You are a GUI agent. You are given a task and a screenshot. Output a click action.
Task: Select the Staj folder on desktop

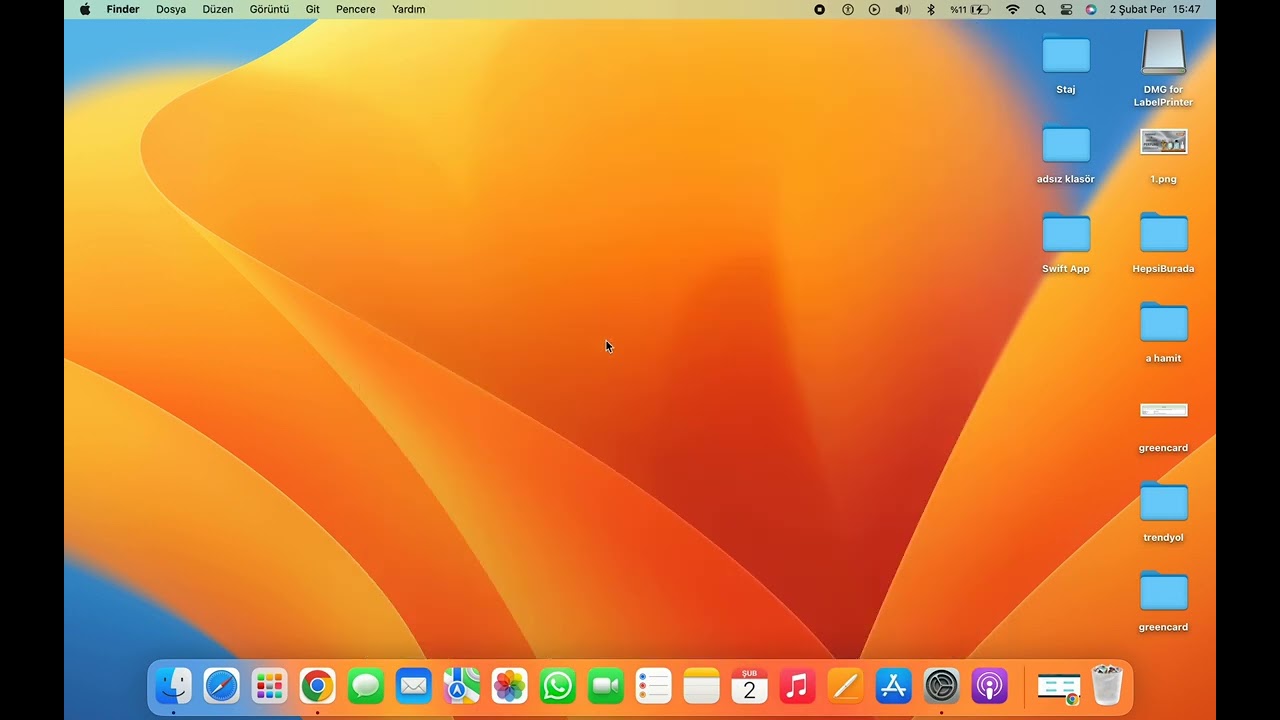click(x=1066, y=55)
